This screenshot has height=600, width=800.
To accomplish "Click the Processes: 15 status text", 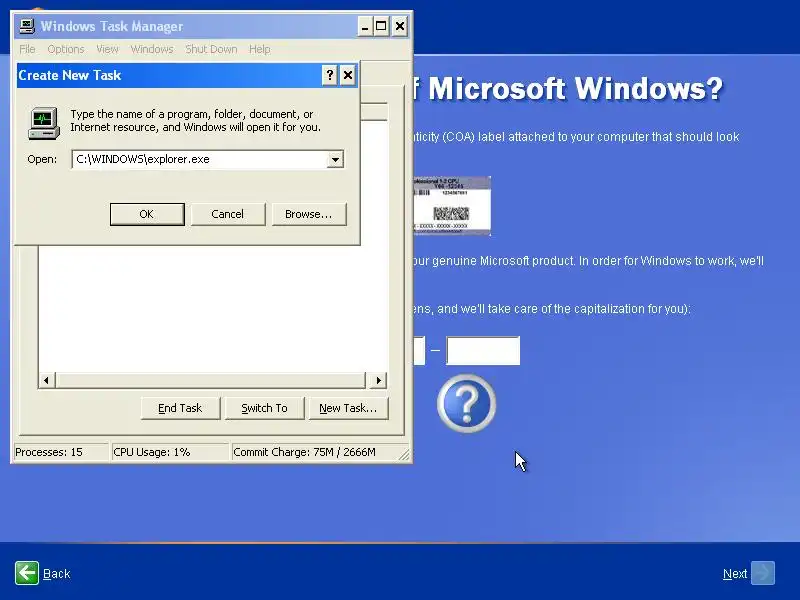I will pyautogui.click(x=49, y=452).
